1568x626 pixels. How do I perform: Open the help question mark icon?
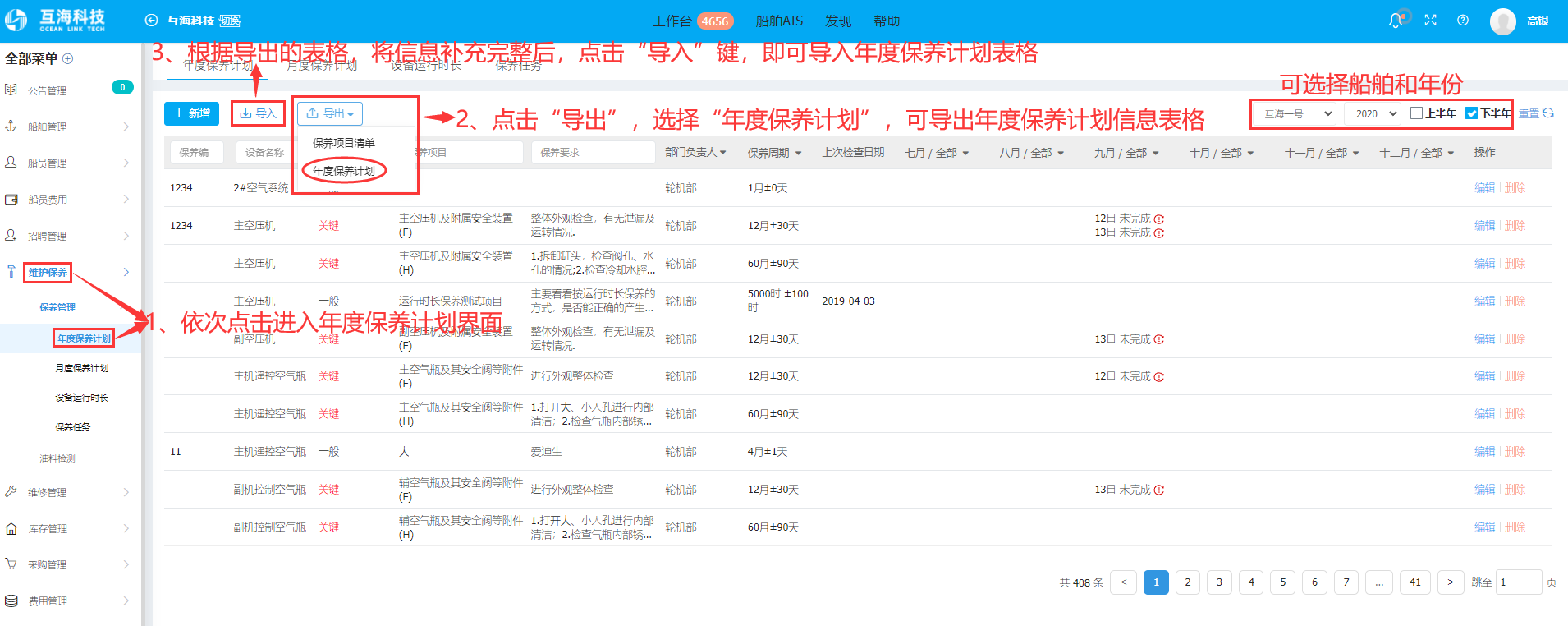point(1463,21)
